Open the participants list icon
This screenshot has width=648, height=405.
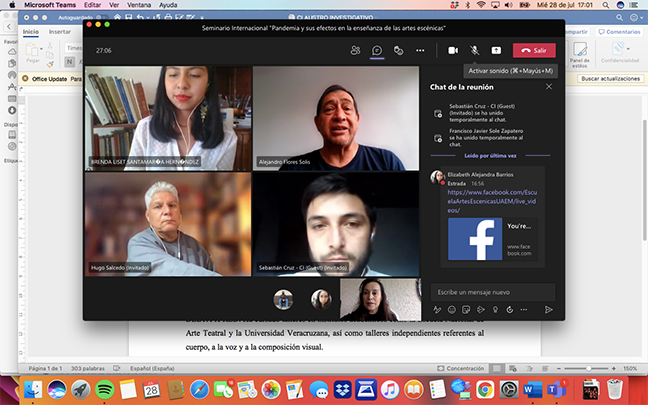pos(355,50)
